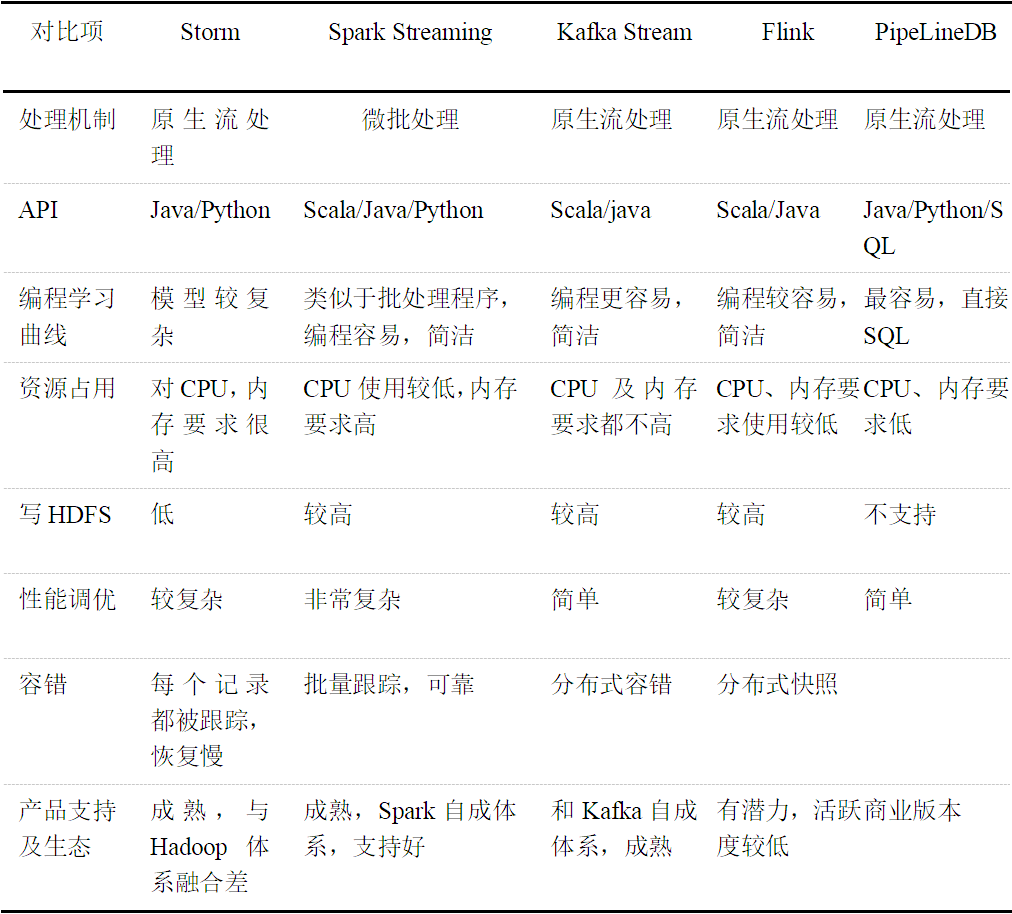Click the 不支持 cell under PipeLineDB

(x=899, y=515)
